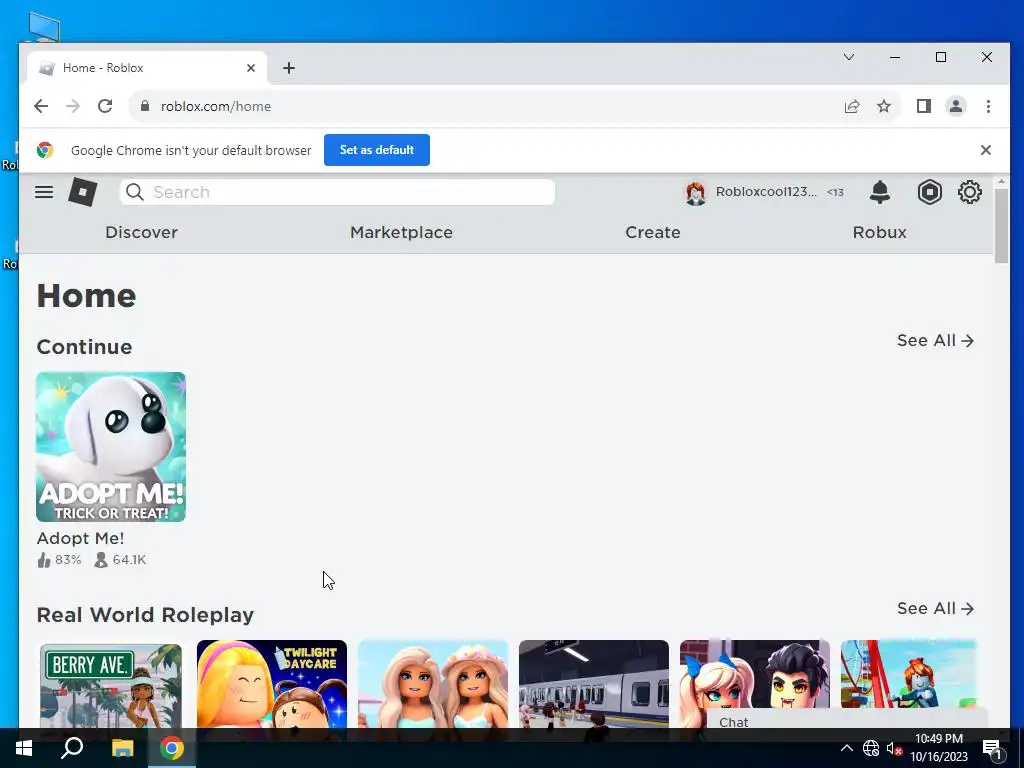
Task: Reload the Roblox page
Action: point(104,106)
